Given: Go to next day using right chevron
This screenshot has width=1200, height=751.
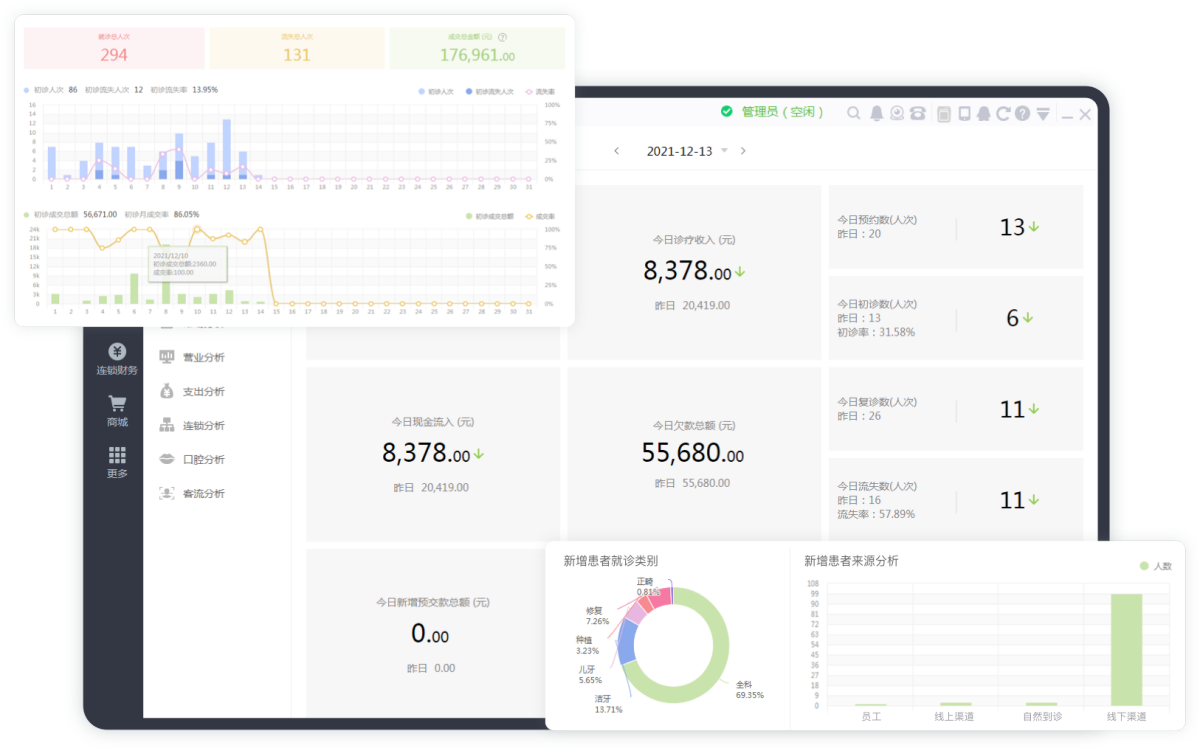Looking at the screenshot, I should (x=743, y=151).
